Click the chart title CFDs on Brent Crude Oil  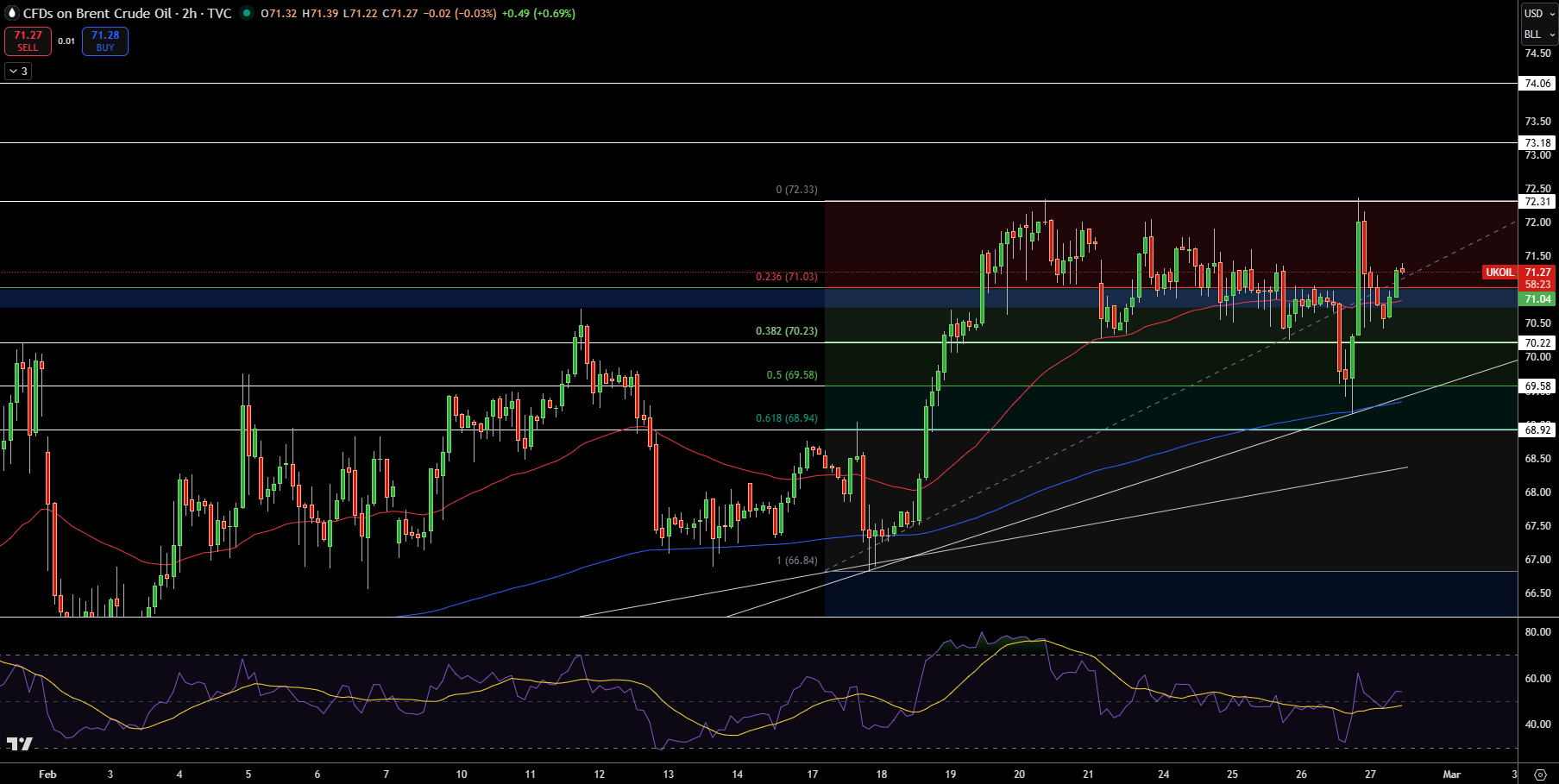(x=97, y=14)
